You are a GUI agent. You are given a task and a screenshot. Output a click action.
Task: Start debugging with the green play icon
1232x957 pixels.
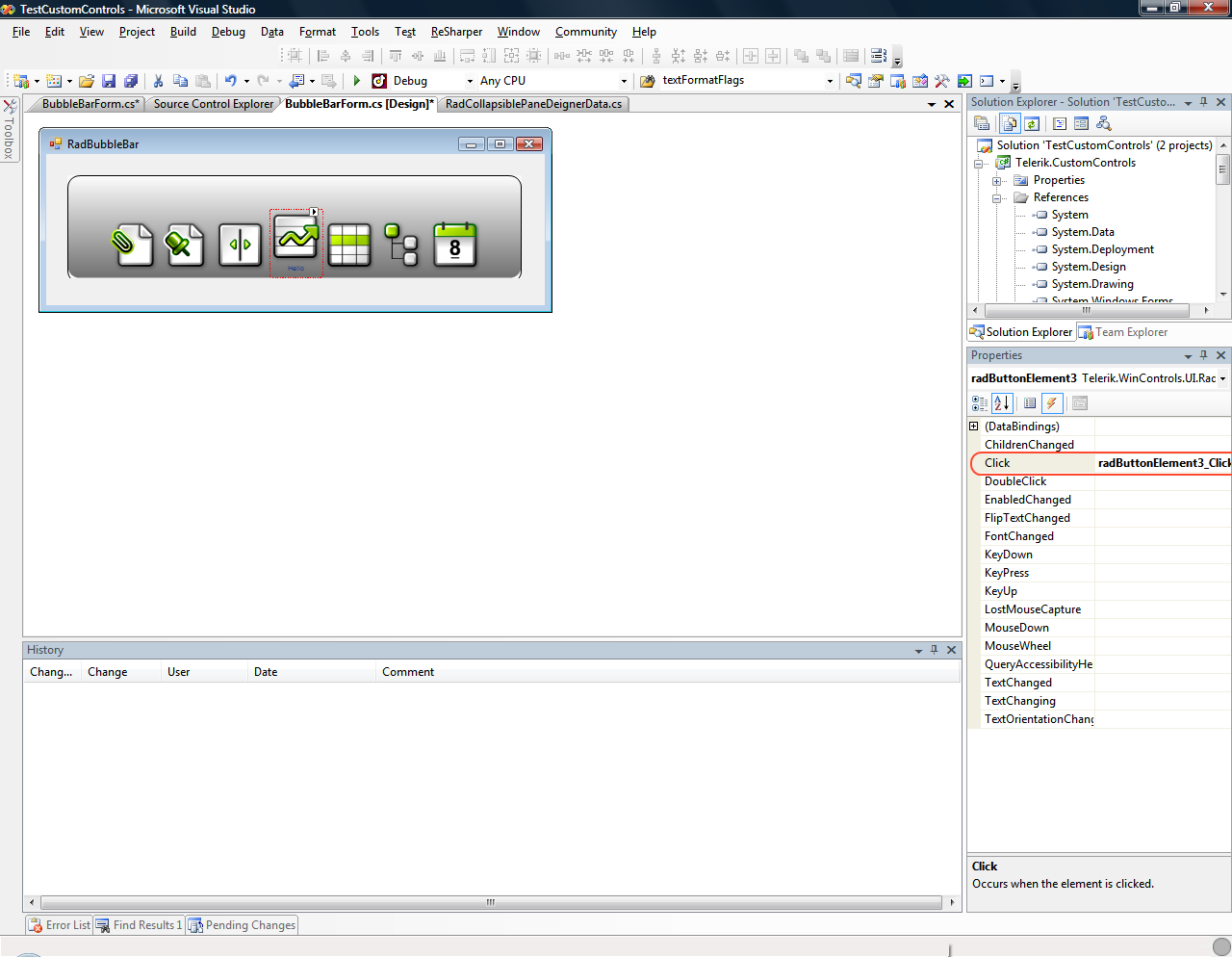pyautogui.click(x=357, y=81)
